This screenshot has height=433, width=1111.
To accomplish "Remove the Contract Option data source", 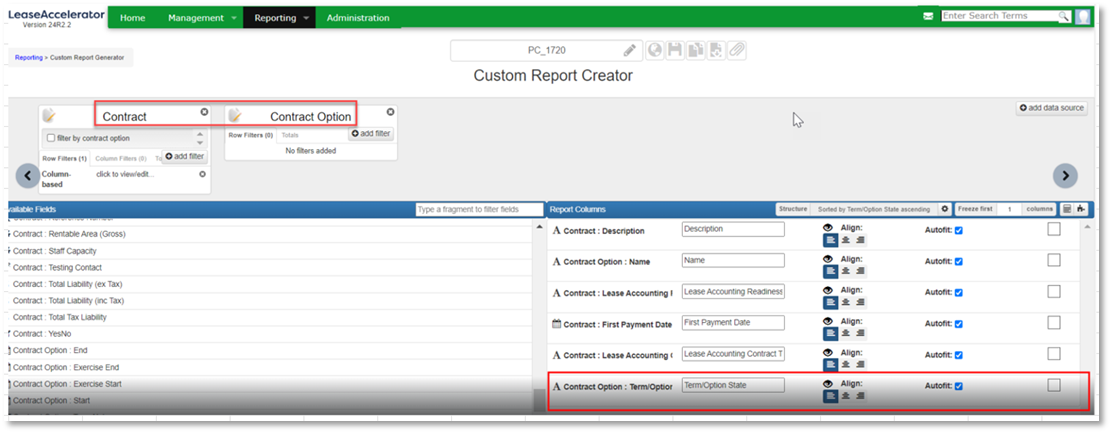I will [390, 112].
